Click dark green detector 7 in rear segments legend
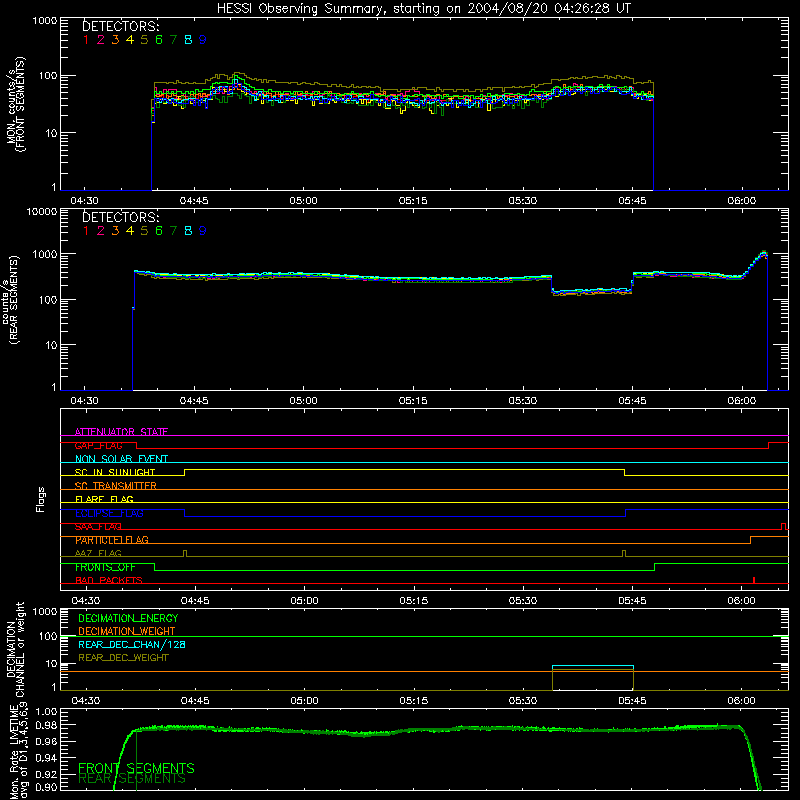Image resolution: width=800 pixels, height=800 pixels. click(x=173, y=231)
